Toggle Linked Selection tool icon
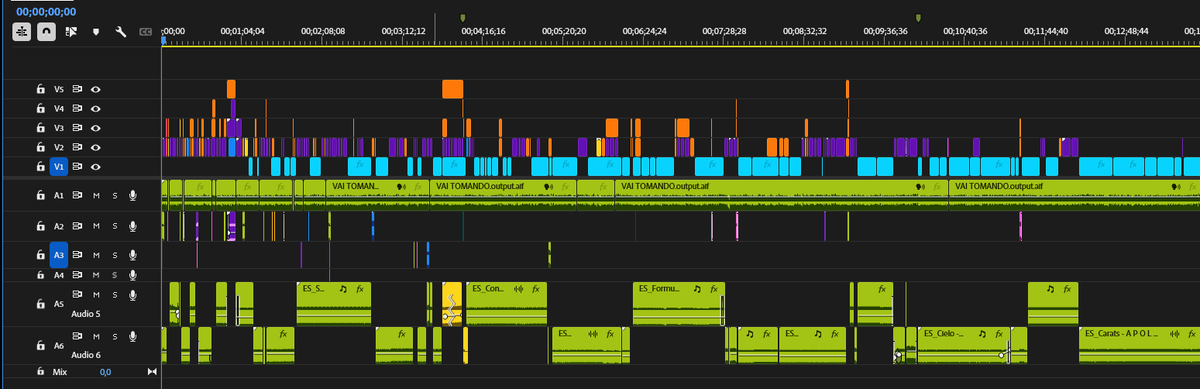Viewport: 1200px width, 389px height. pos(71,32)
